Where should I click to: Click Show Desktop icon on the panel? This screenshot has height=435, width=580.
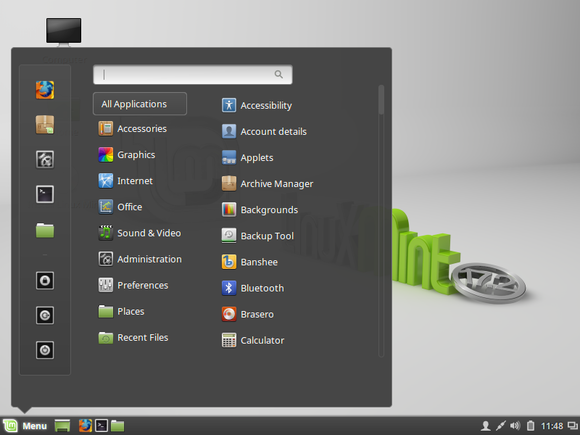tap(62, 426)
